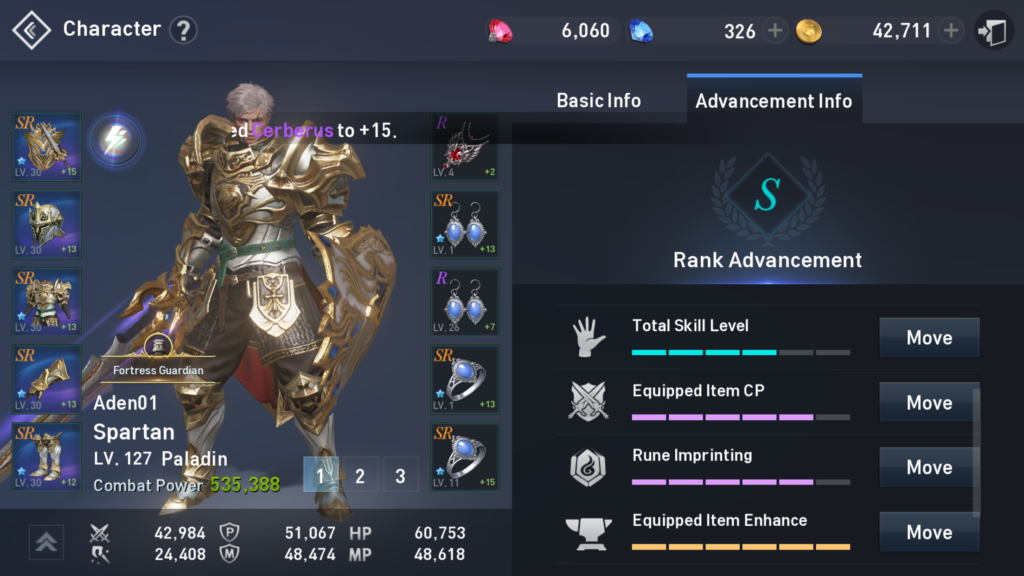The image size is (1024, 576).
Task: Open the Advancement Info tab
Action: coord(774,101)
